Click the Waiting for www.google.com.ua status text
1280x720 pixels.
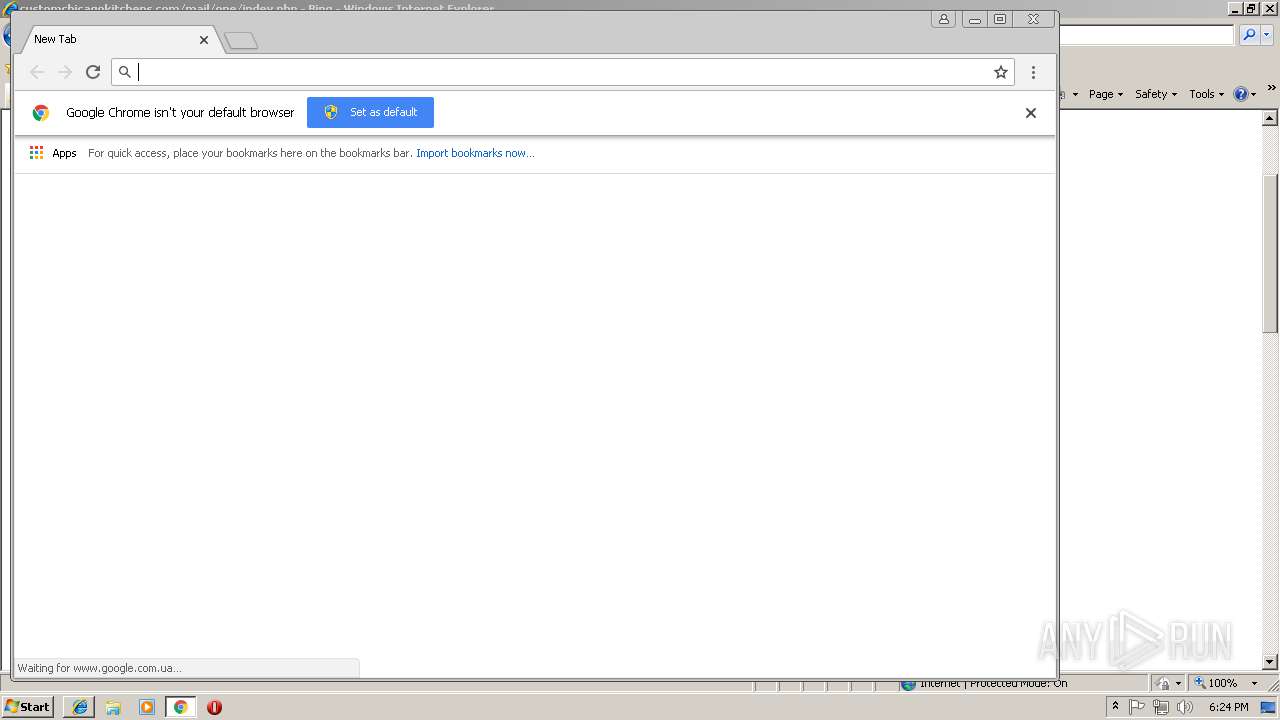tap(99, 668)
